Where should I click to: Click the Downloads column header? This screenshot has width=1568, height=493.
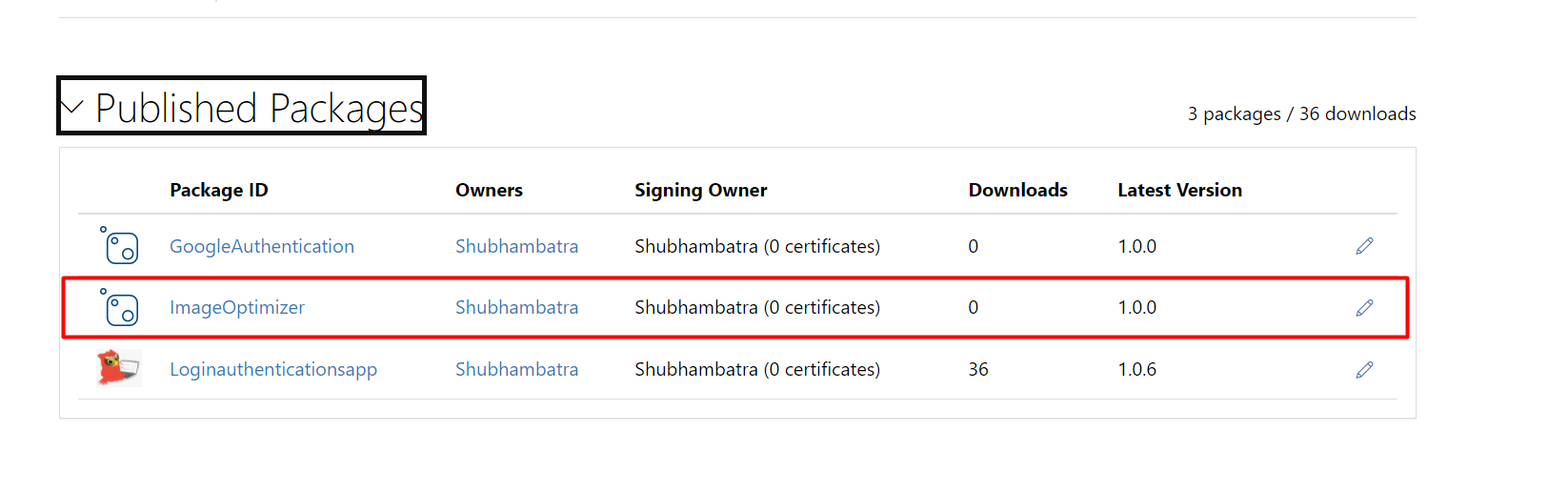1018,190
